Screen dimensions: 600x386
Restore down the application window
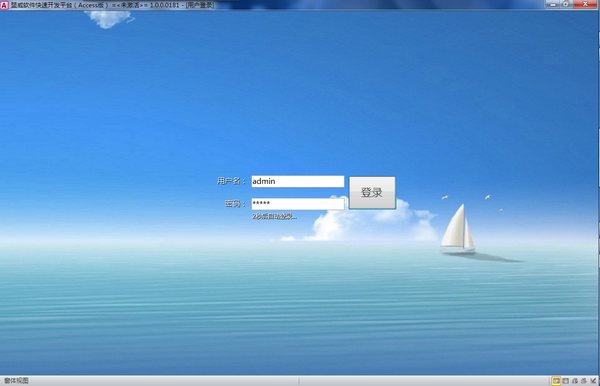coord(566,4)
